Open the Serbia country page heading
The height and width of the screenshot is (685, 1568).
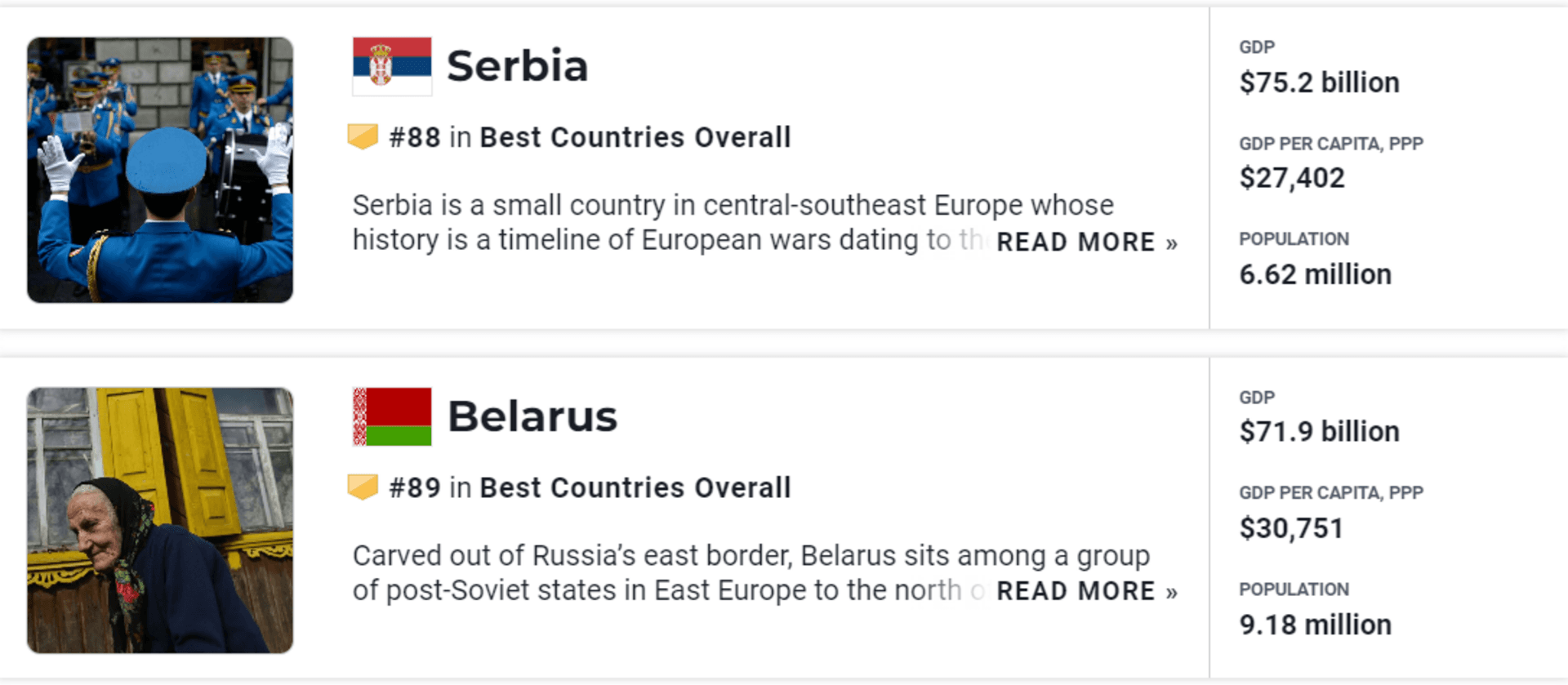point(518,65)
